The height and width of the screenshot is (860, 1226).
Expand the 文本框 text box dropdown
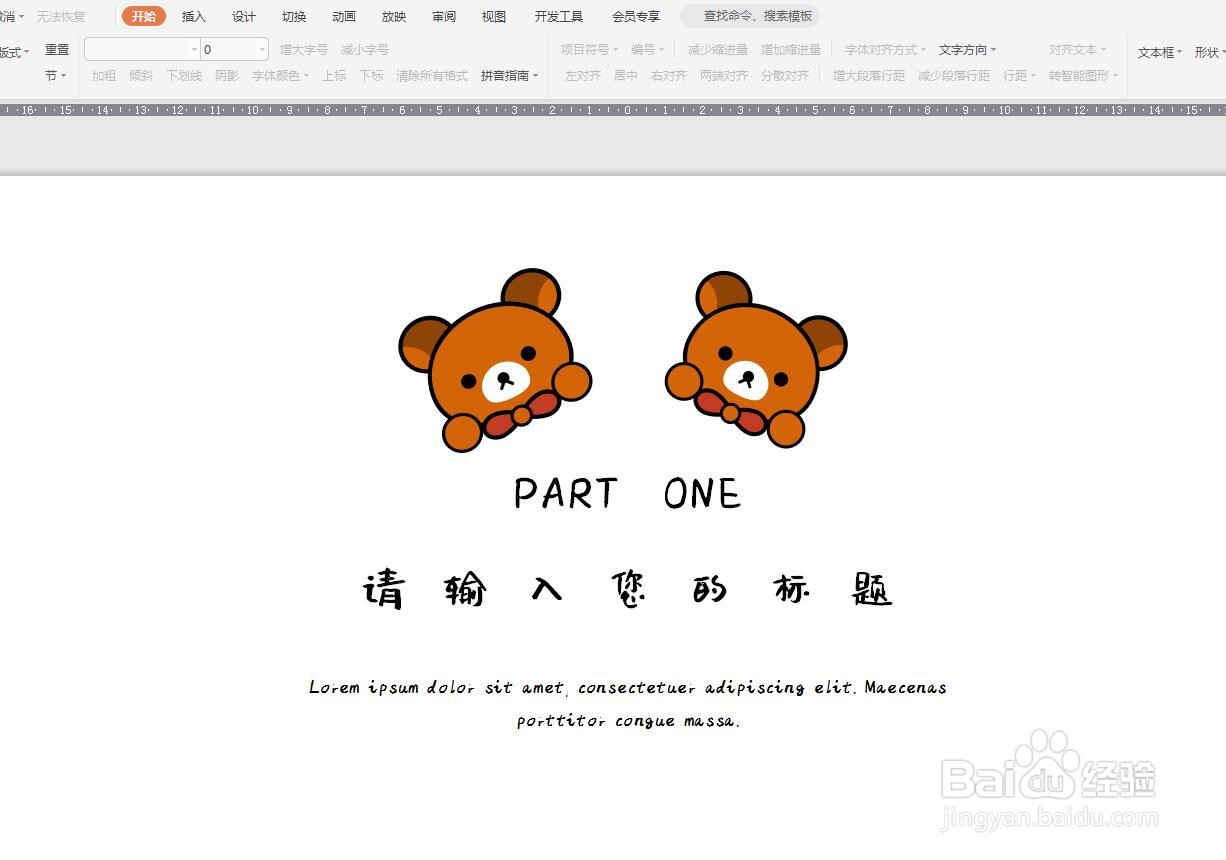(x=1160, y=52)
